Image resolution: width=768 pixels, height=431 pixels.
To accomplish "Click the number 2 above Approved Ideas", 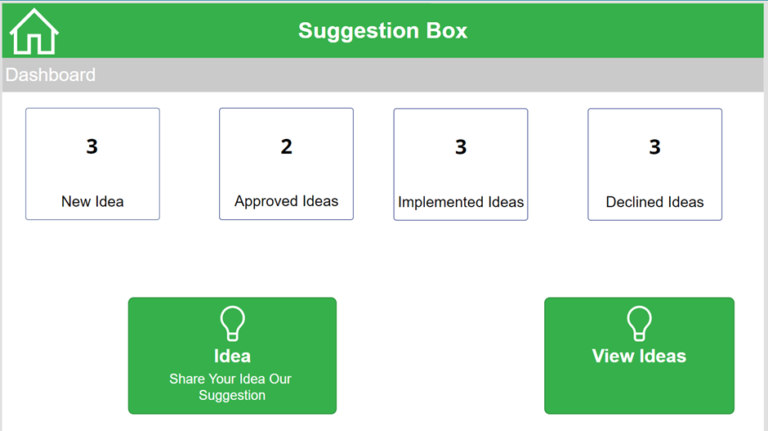I will click(x=286, y=147).
